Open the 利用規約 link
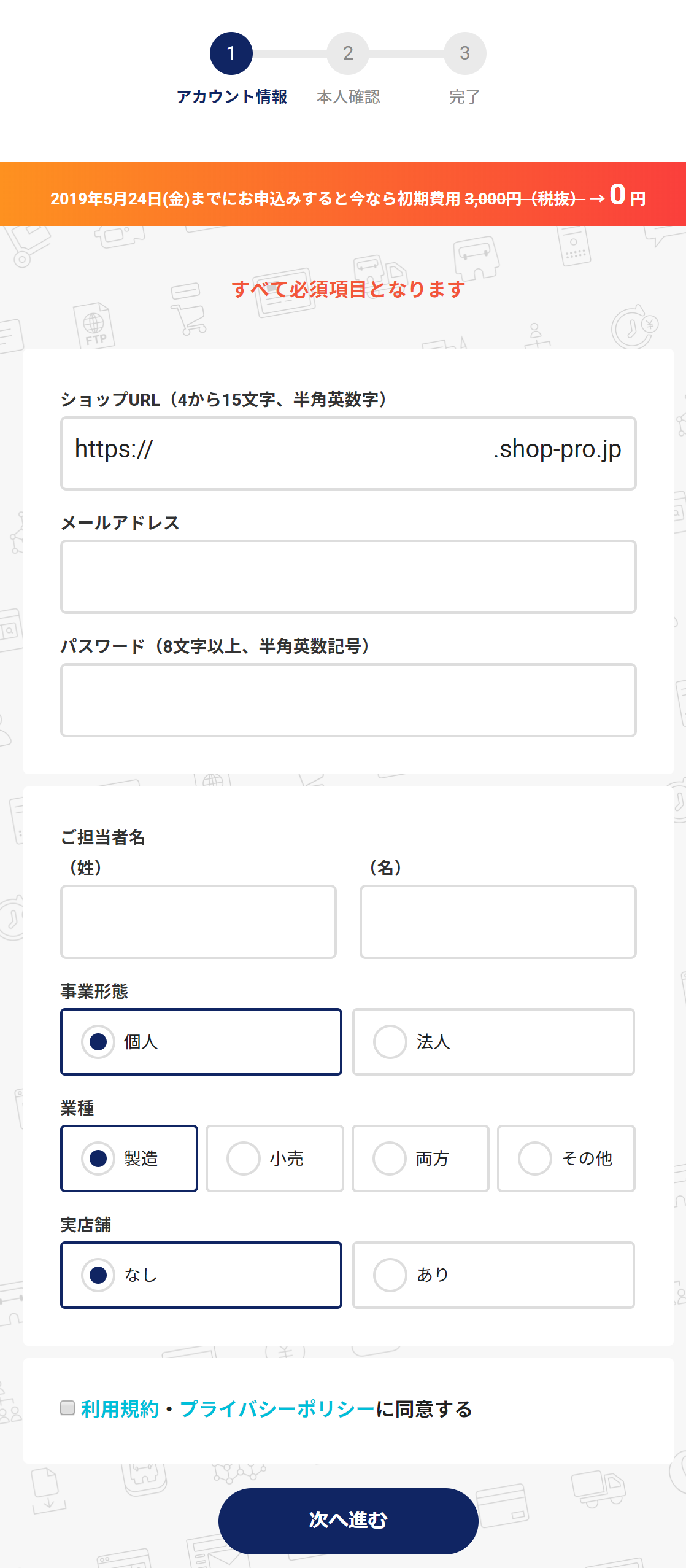 pyautogui.click(x=120, y=1409)
